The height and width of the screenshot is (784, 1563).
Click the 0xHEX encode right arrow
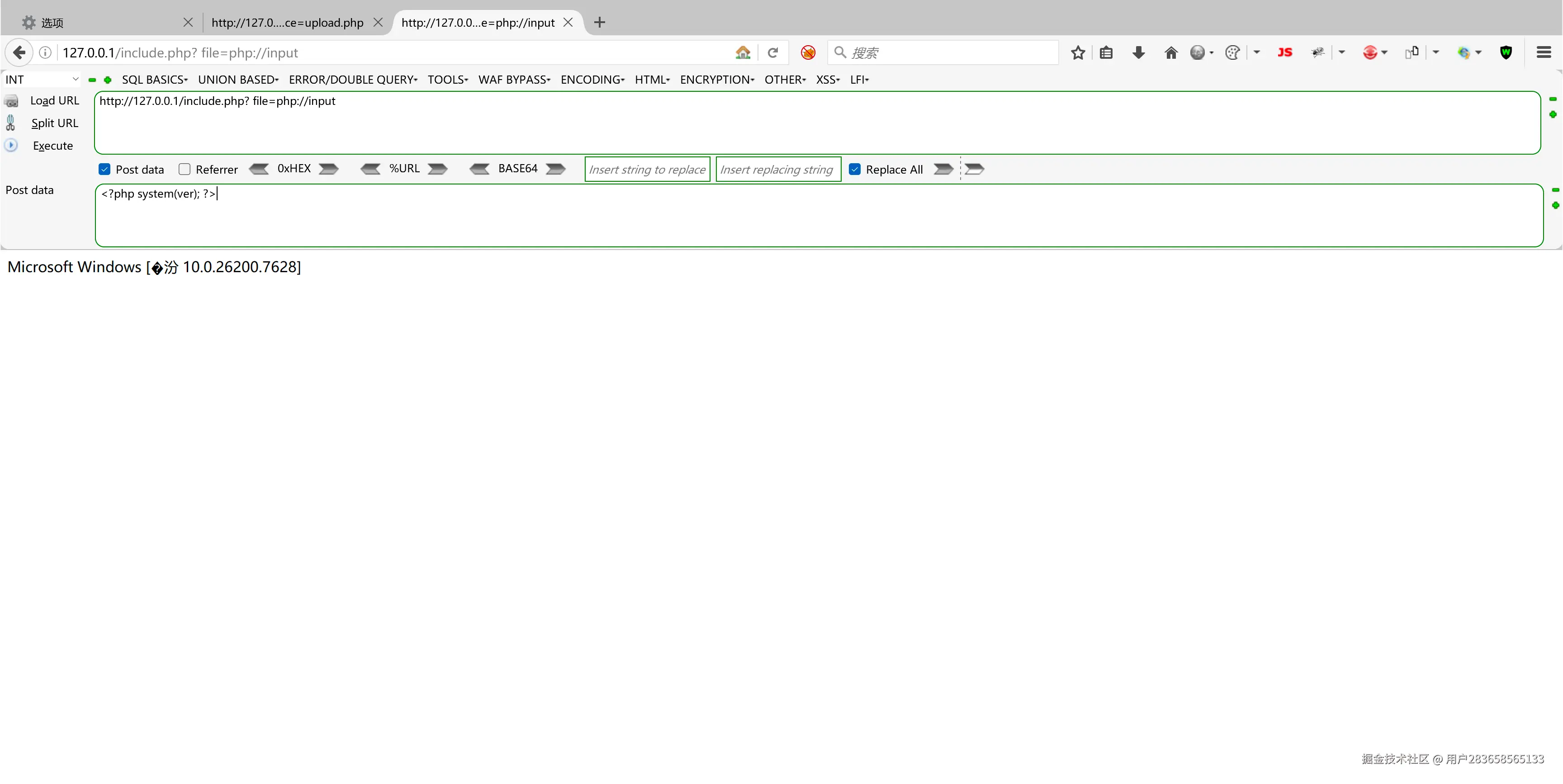328,169
